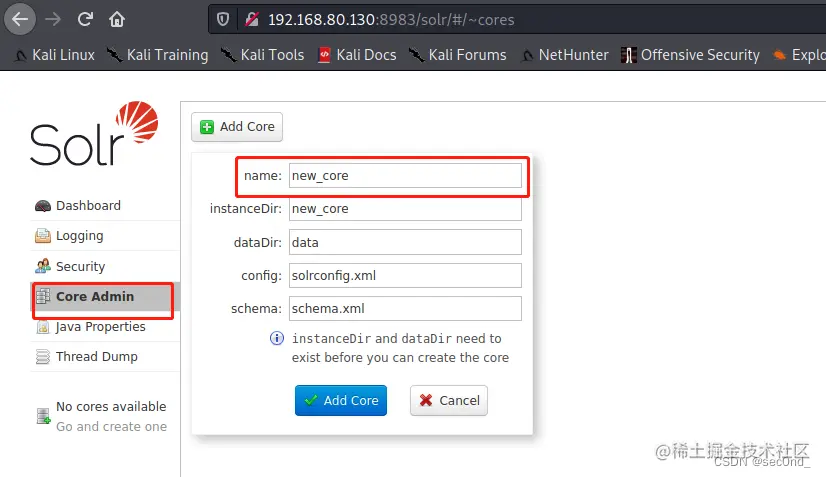Open the Kali Training bookmark
This screenshot has height=477, width=826.
coord(158,55)
